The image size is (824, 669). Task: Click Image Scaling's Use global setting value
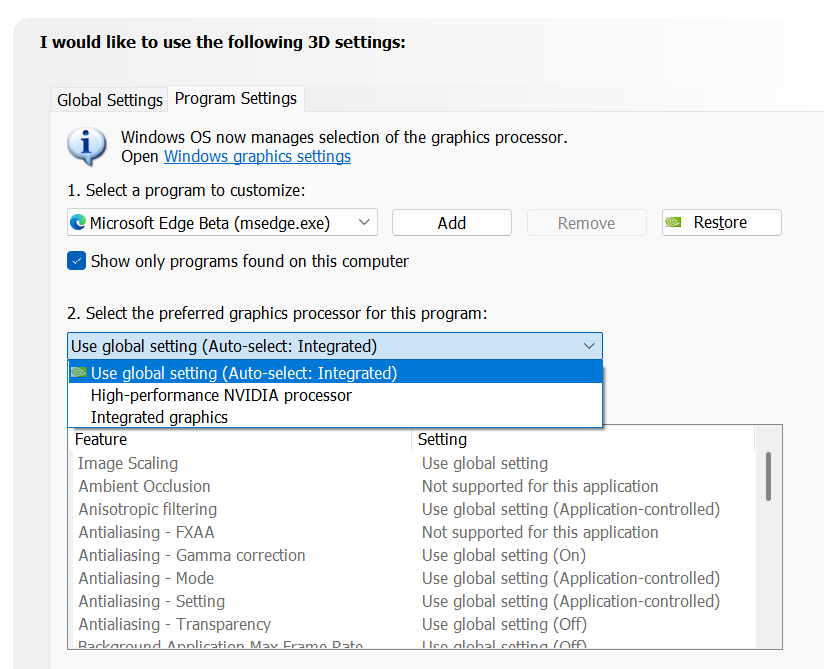(x=485, y=464)
